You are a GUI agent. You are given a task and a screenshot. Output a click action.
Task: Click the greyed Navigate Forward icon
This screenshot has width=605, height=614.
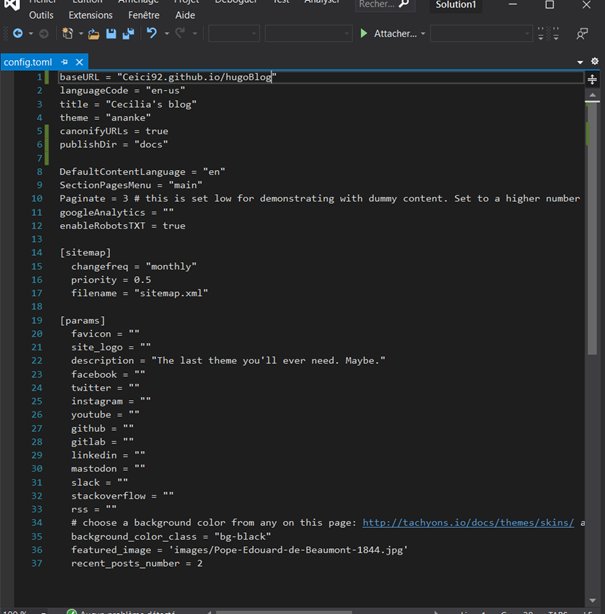[44, 34]
